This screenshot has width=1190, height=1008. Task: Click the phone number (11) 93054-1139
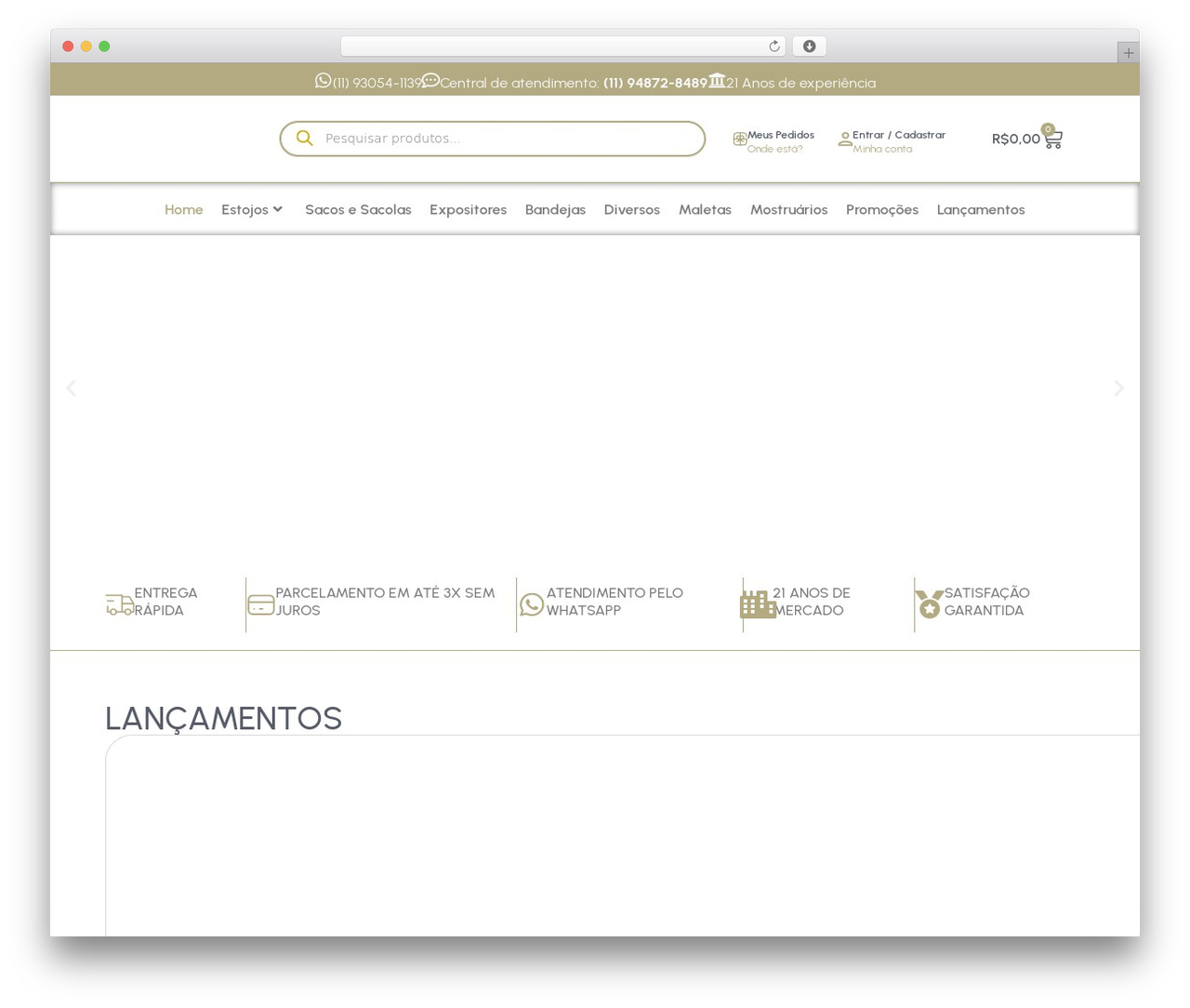coord(377,83)
